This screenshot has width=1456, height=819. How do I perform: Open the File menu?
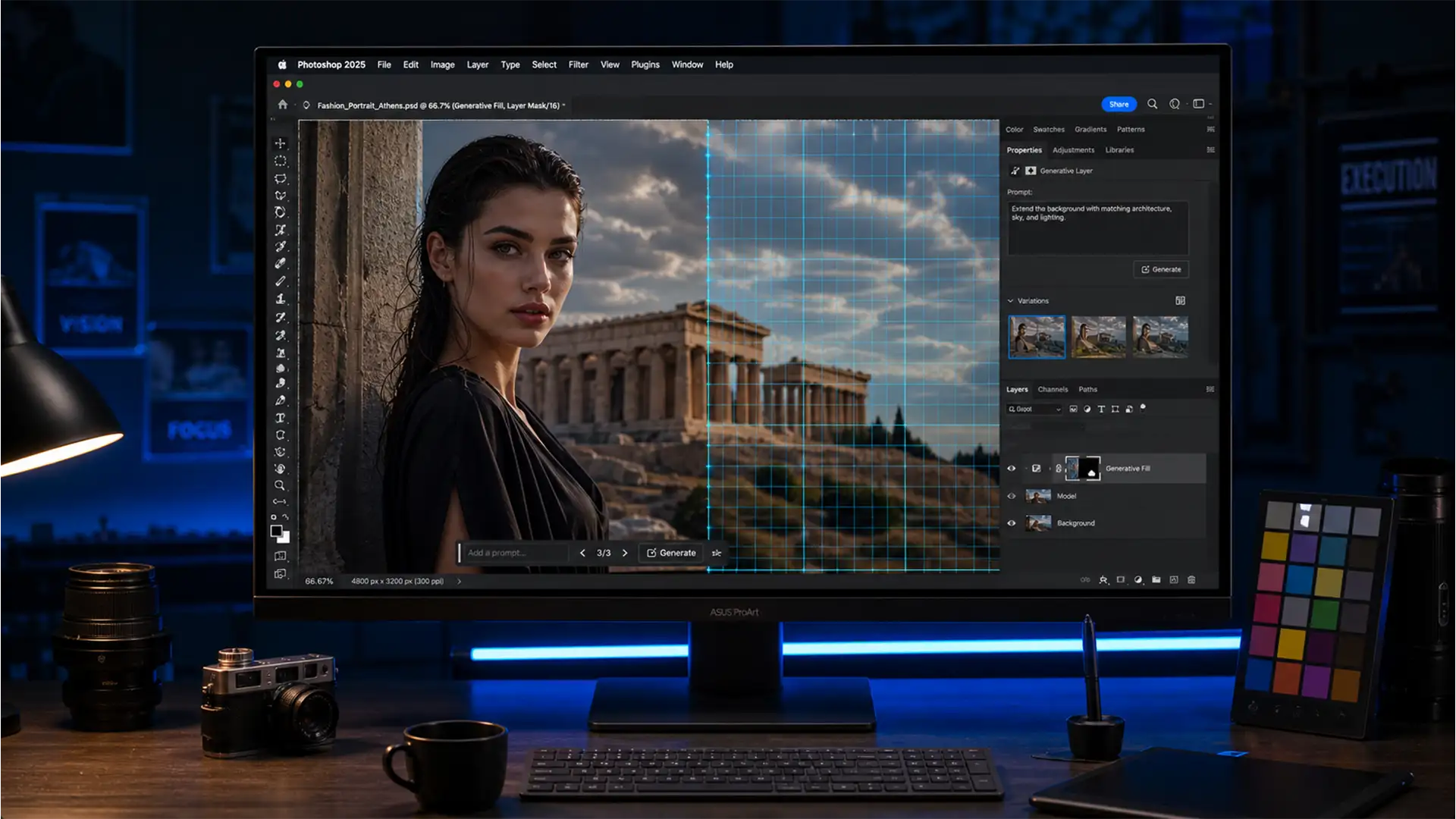click(384, 64)
